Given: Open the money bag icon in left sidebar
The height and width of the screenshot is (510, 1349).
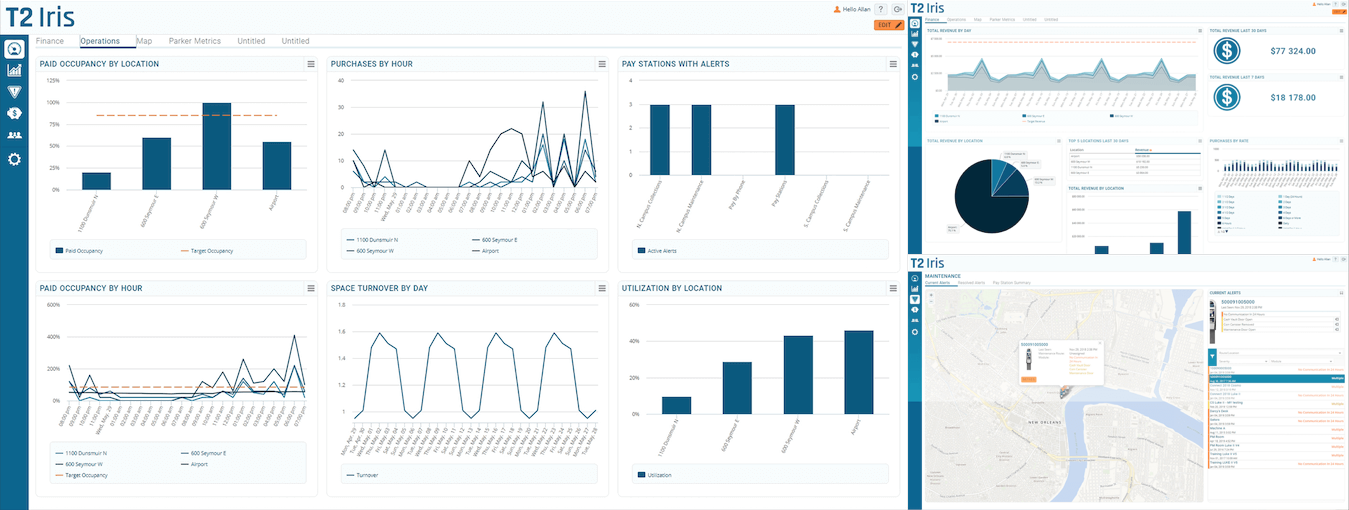Looking at the screenshot, I should pyautogui.click(x=14, y=113).
